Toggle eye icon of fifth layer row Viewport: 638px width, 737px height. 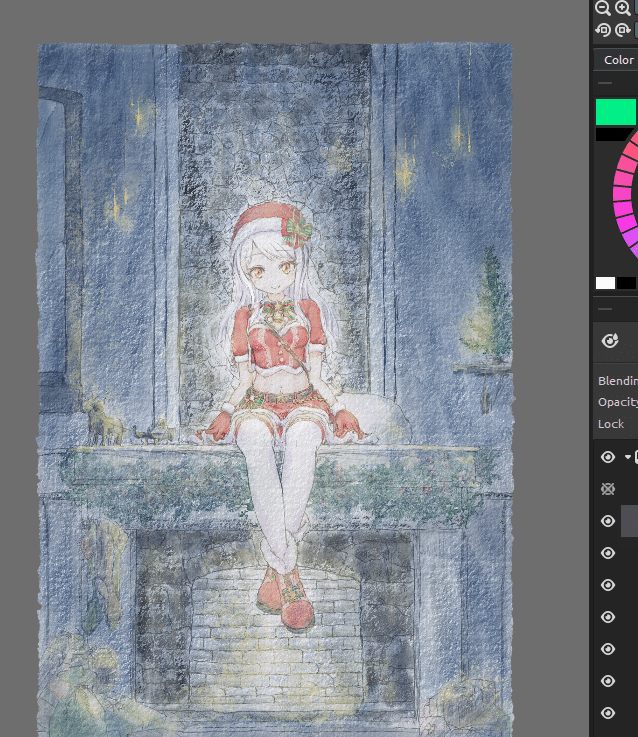click(608, 585)
